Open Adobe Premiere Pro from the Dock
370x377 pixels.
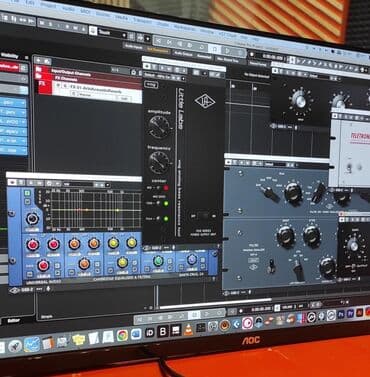(x=350, y=313)
